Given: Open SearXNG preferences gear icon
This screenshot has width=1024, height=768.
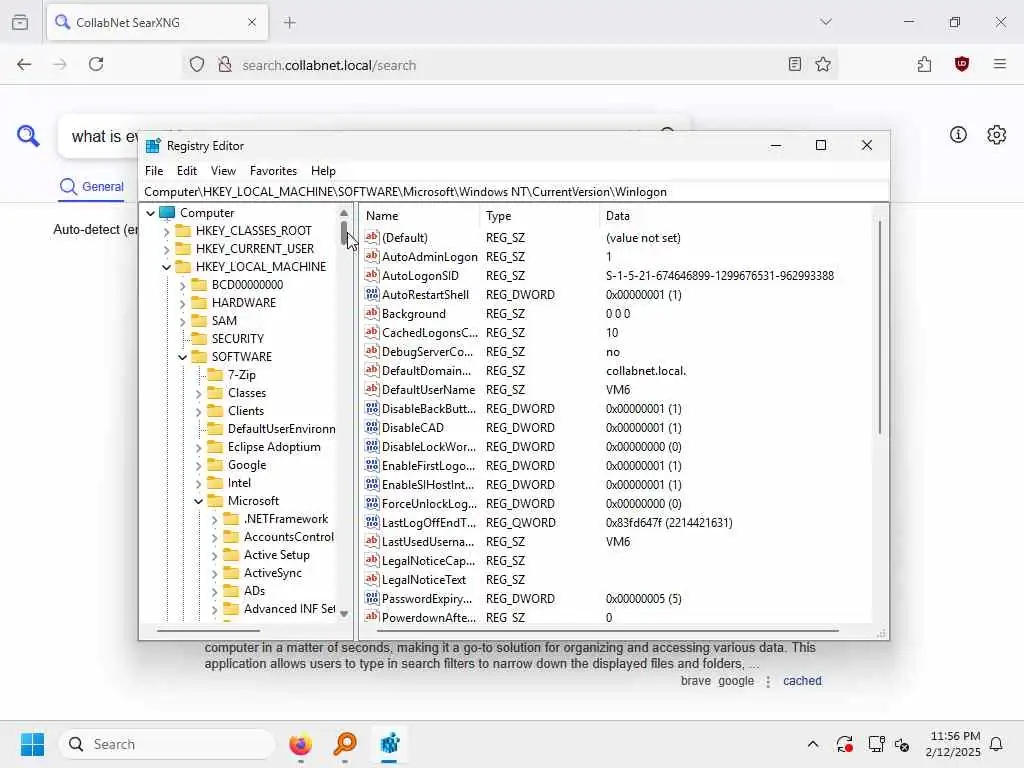Looking at the screenshot, I should [996, 135].
